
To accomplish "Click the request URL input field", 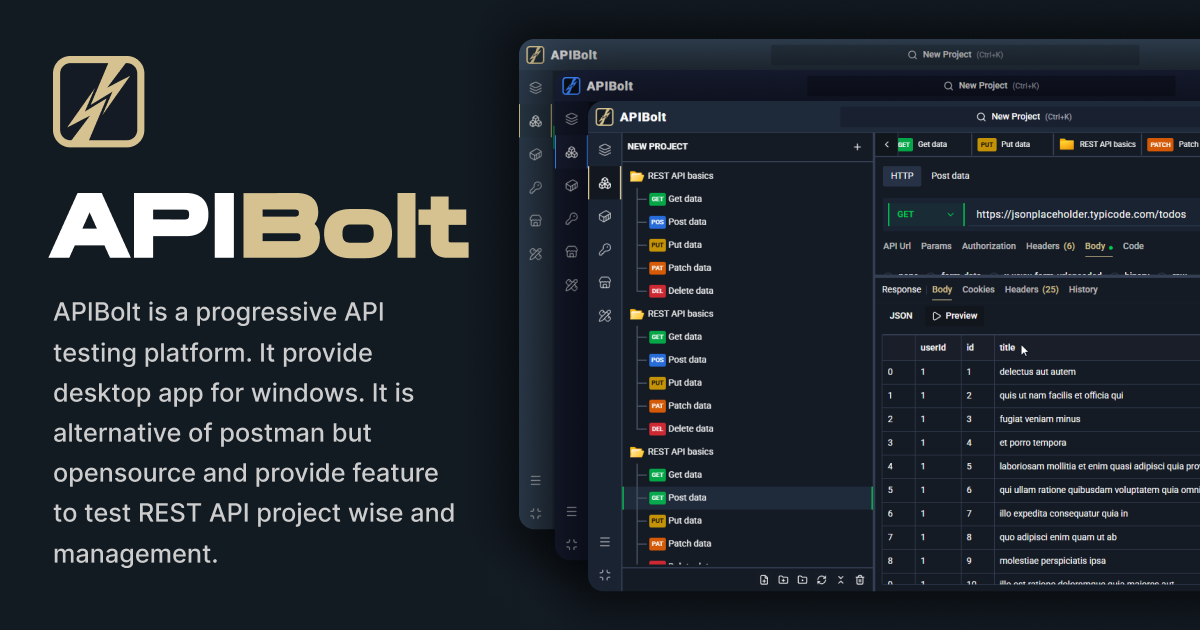I will [x=1083, y=214].
